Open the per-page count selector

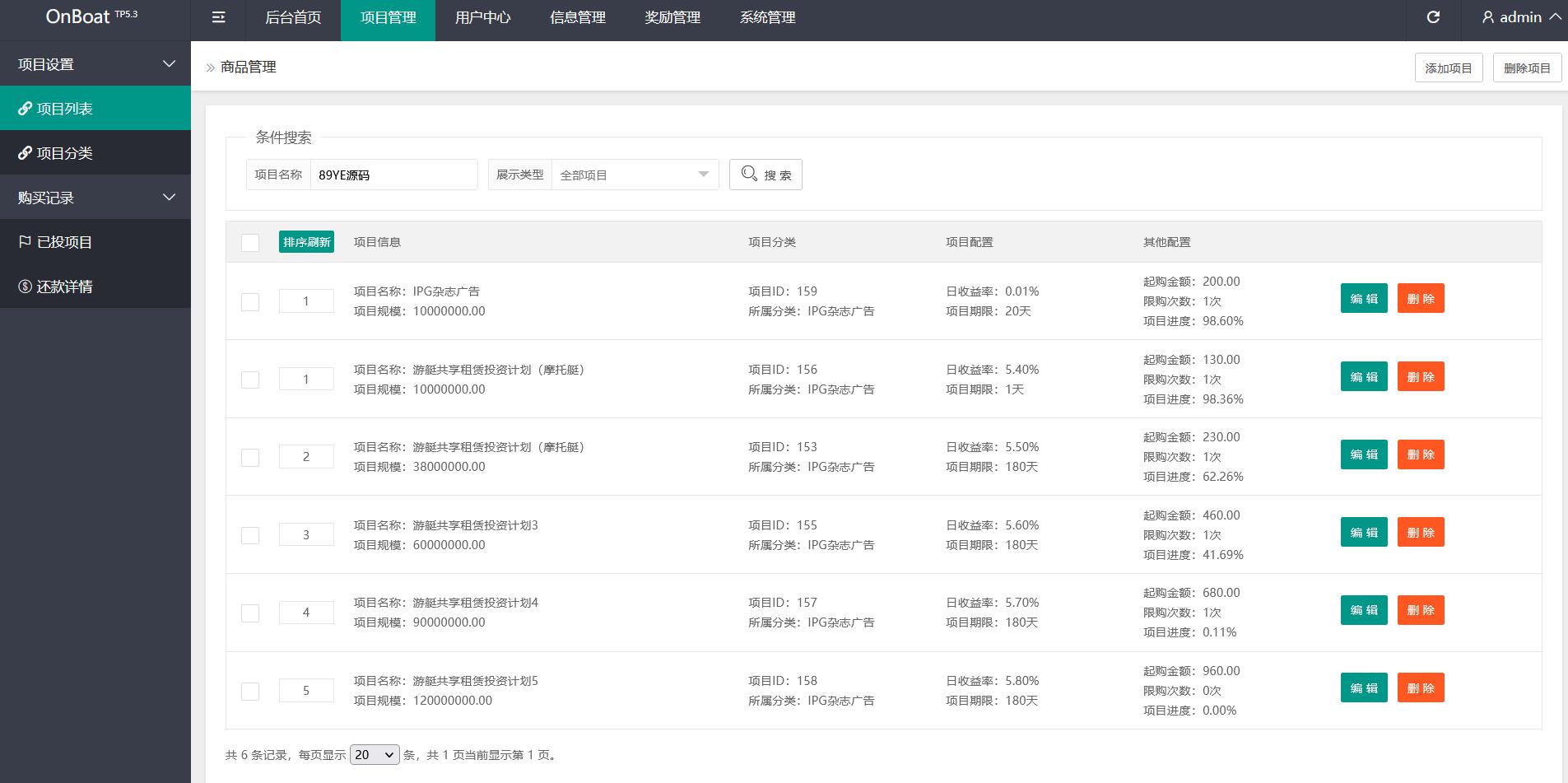375,754
